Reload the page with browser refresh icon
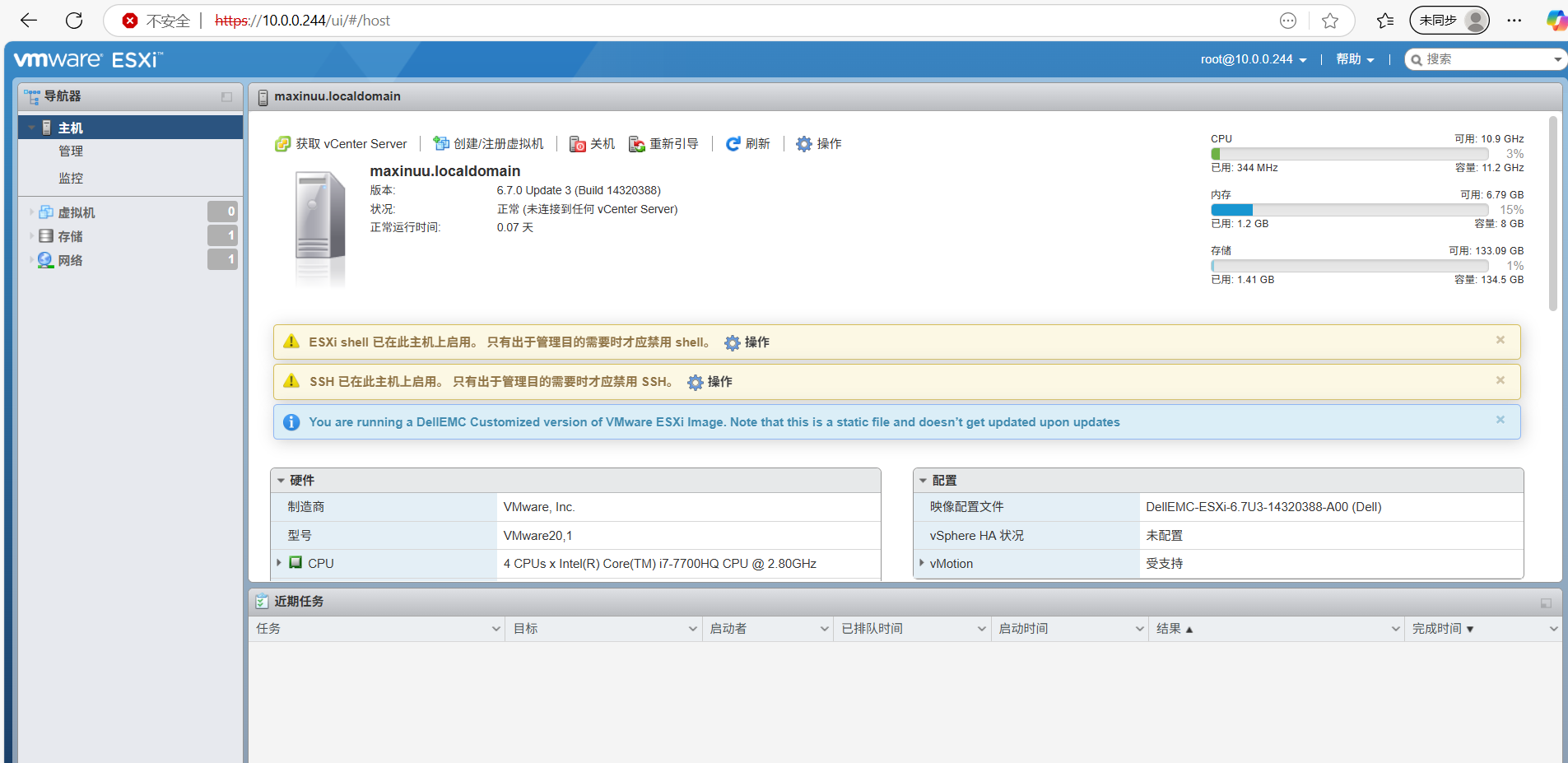This screenshot has width=1568, height=763. coord(74,21)
